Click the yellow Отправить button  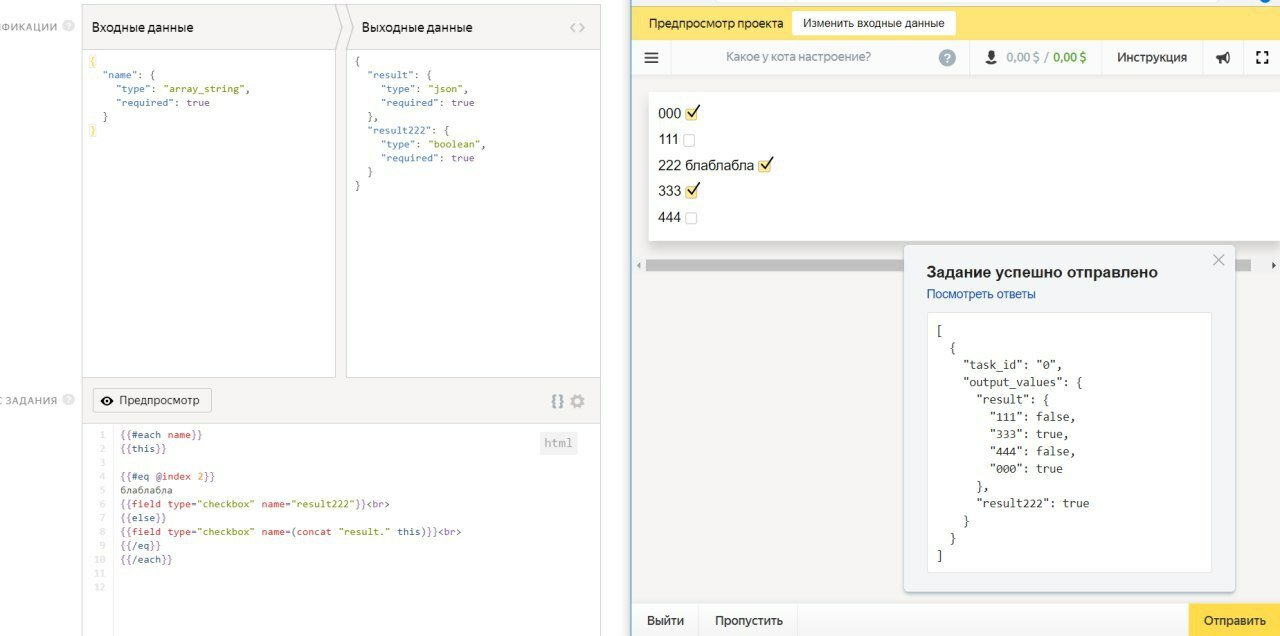1234,620
